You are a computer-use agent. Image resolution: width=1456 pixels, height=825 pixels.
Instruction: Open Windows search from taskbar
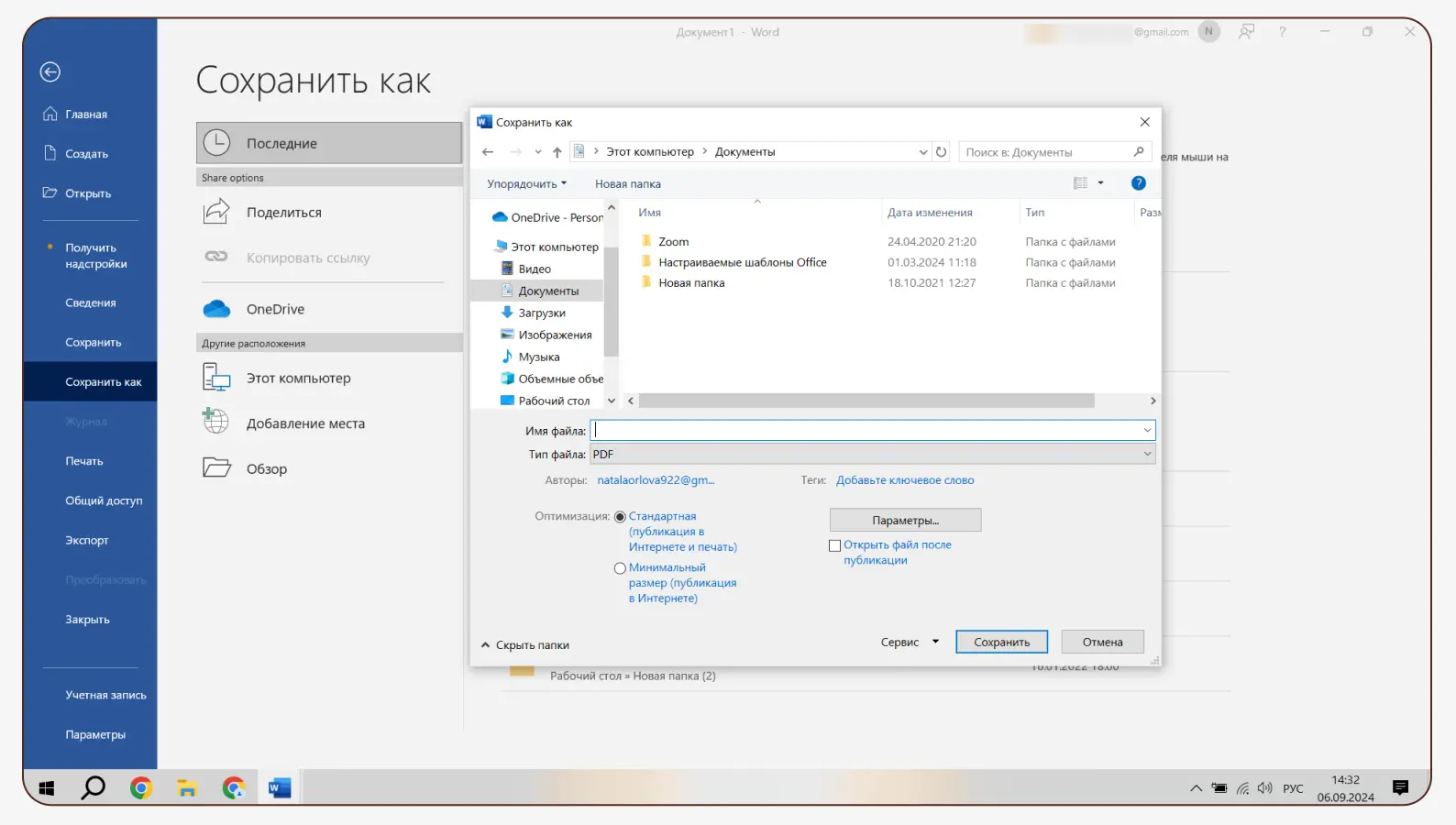coord(94,787)
